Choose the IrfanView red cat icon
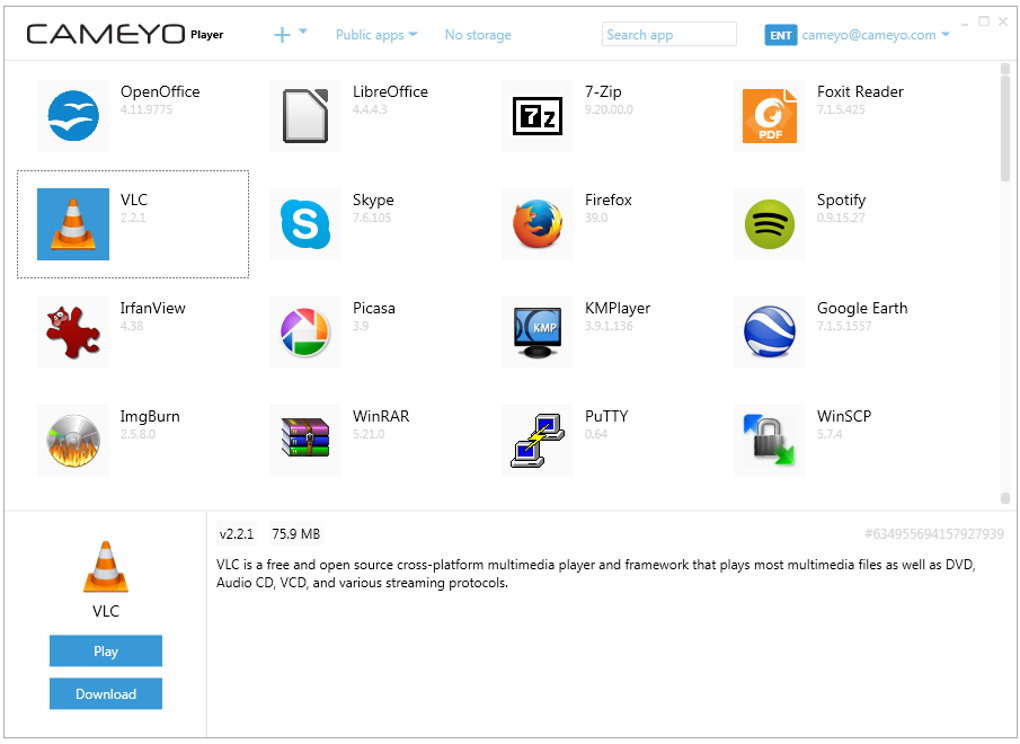Screen dimensions: 1020x744 pyautogui.click(x=73, y=332)
